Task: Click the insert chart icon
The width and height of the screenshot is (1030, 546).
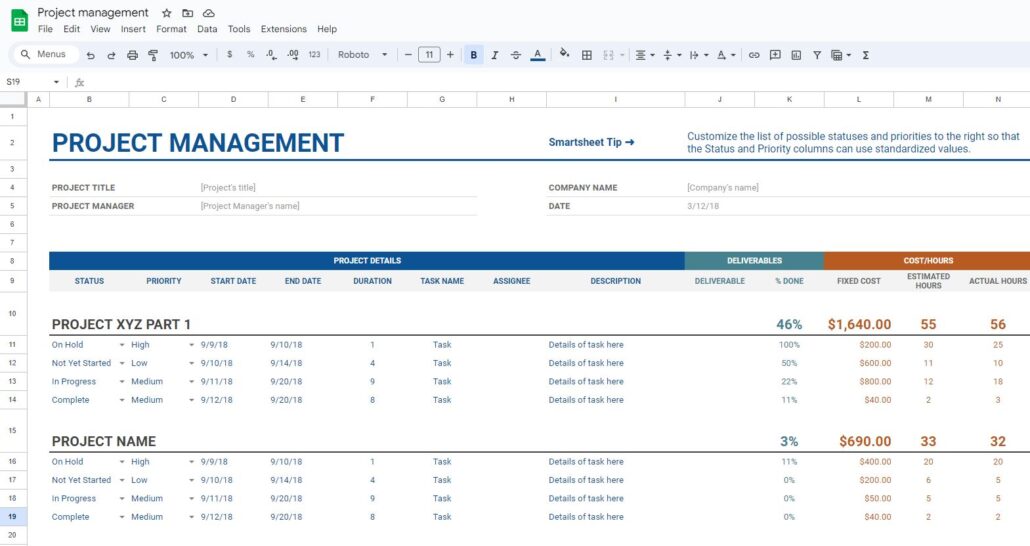Action: pos(796,55)
